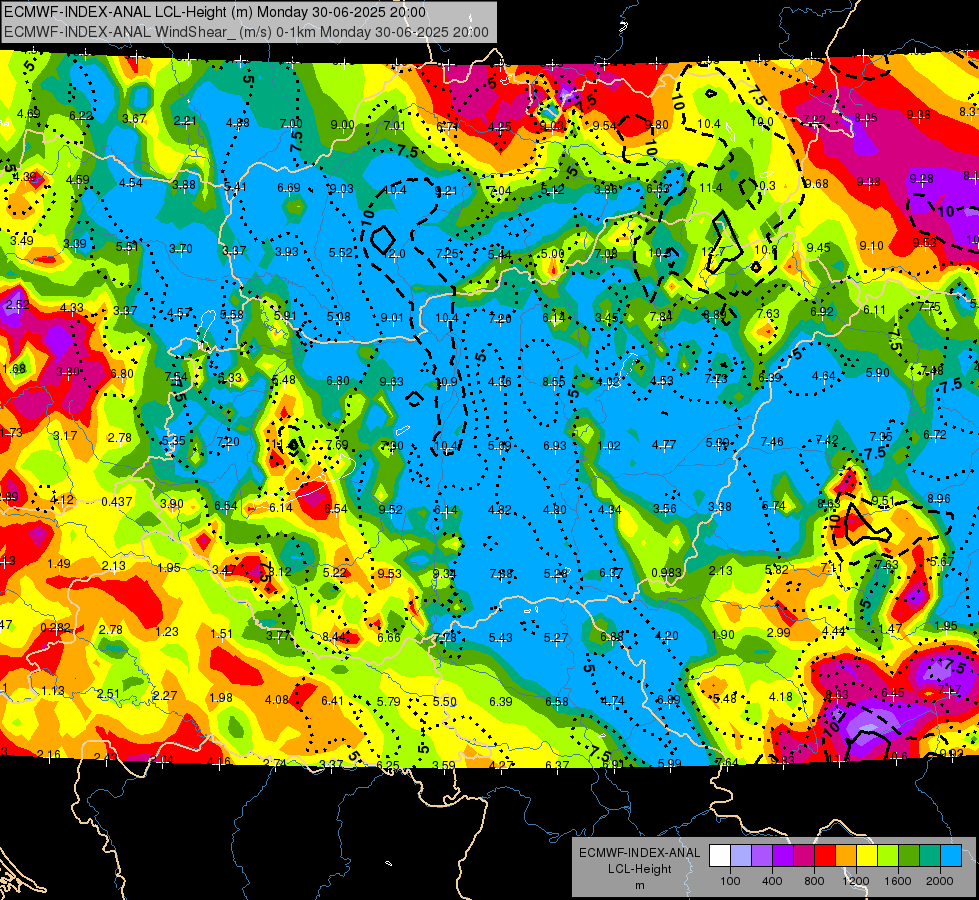Image resolution: width=979 pixels, height=900 pixels.
Task: Click the LCL-Height title line at top
Action: pyautogui.click(x=215, y=12)
